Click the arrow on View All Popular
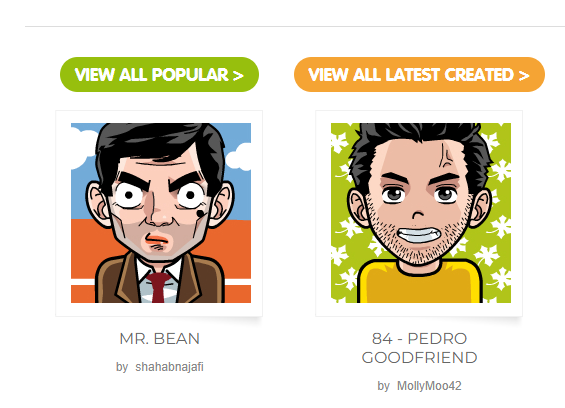This screenshot has width=565, height=408. tap(238, 75)
